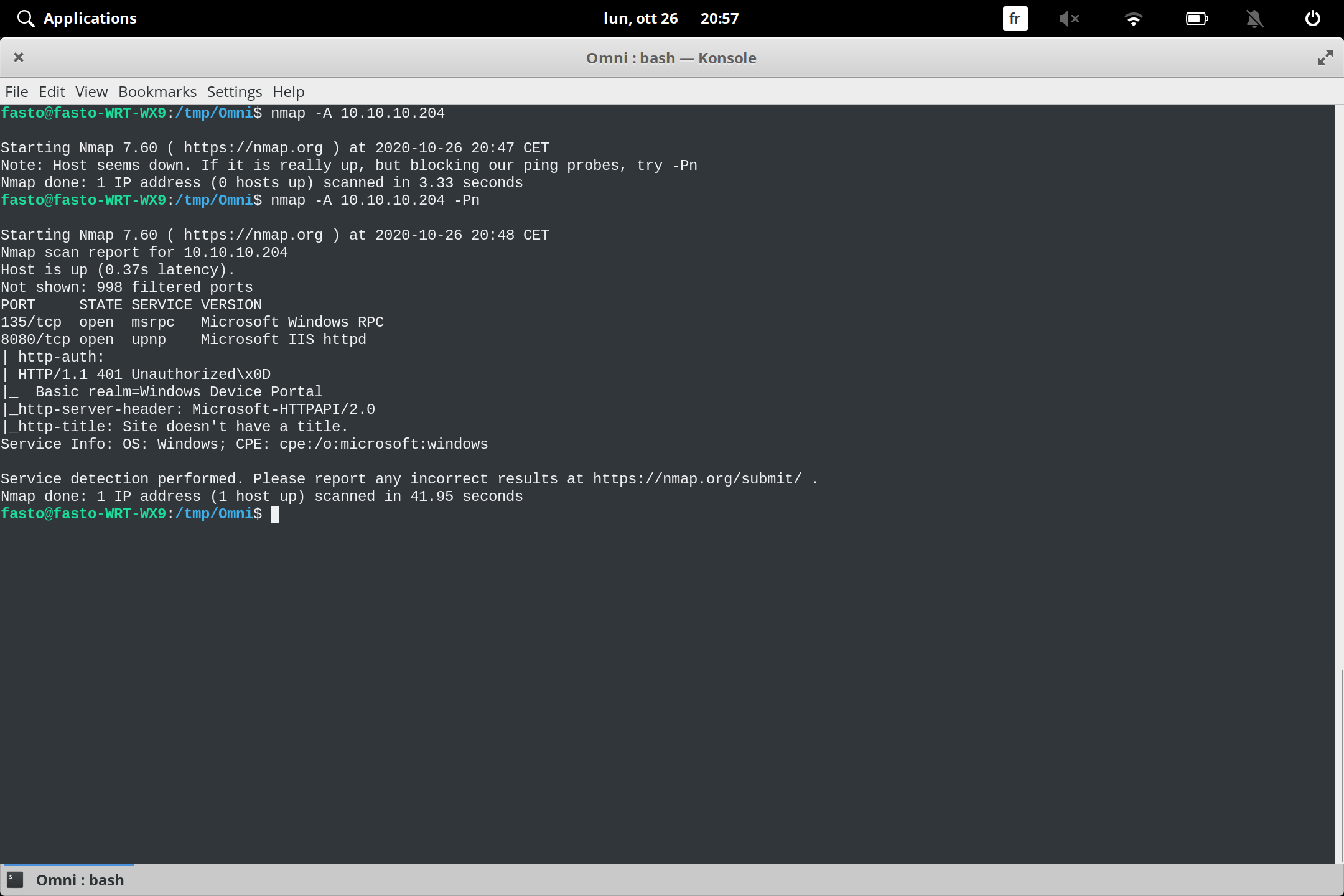The width and height of the screenshot is (1344, 896).
Task: Open the Wi-Fi status icon in panel
Action: tap(1134, 18)
